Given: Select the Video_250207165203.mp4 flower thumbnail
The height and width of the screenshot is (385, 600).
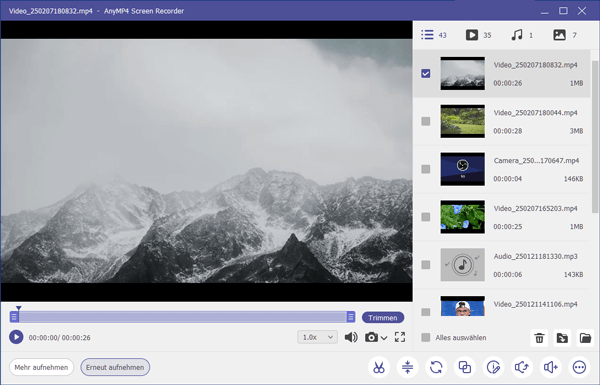Looking at the screenshot, I should click(x=462, y=217).
